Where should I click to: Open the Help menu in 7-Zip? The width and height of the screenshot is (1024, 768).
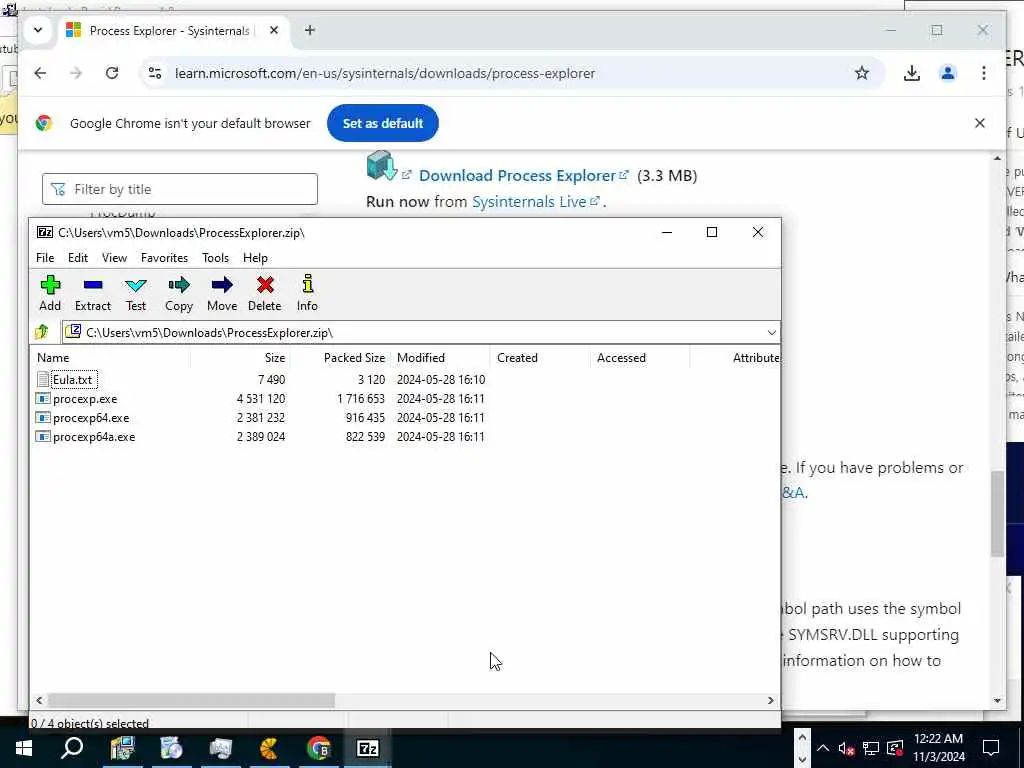255,258
